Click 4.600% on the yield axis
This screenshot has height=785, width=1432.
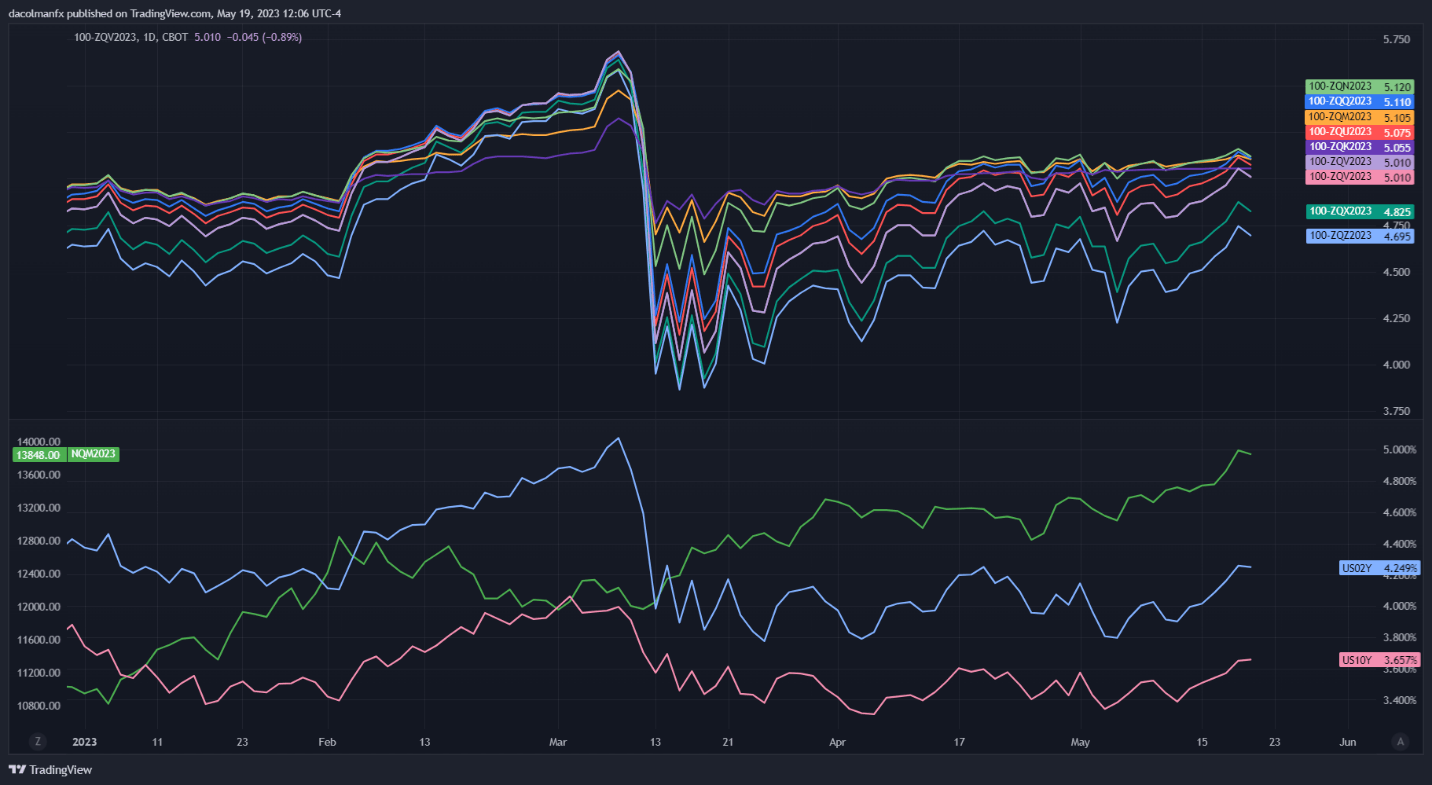click(1399, 513)
